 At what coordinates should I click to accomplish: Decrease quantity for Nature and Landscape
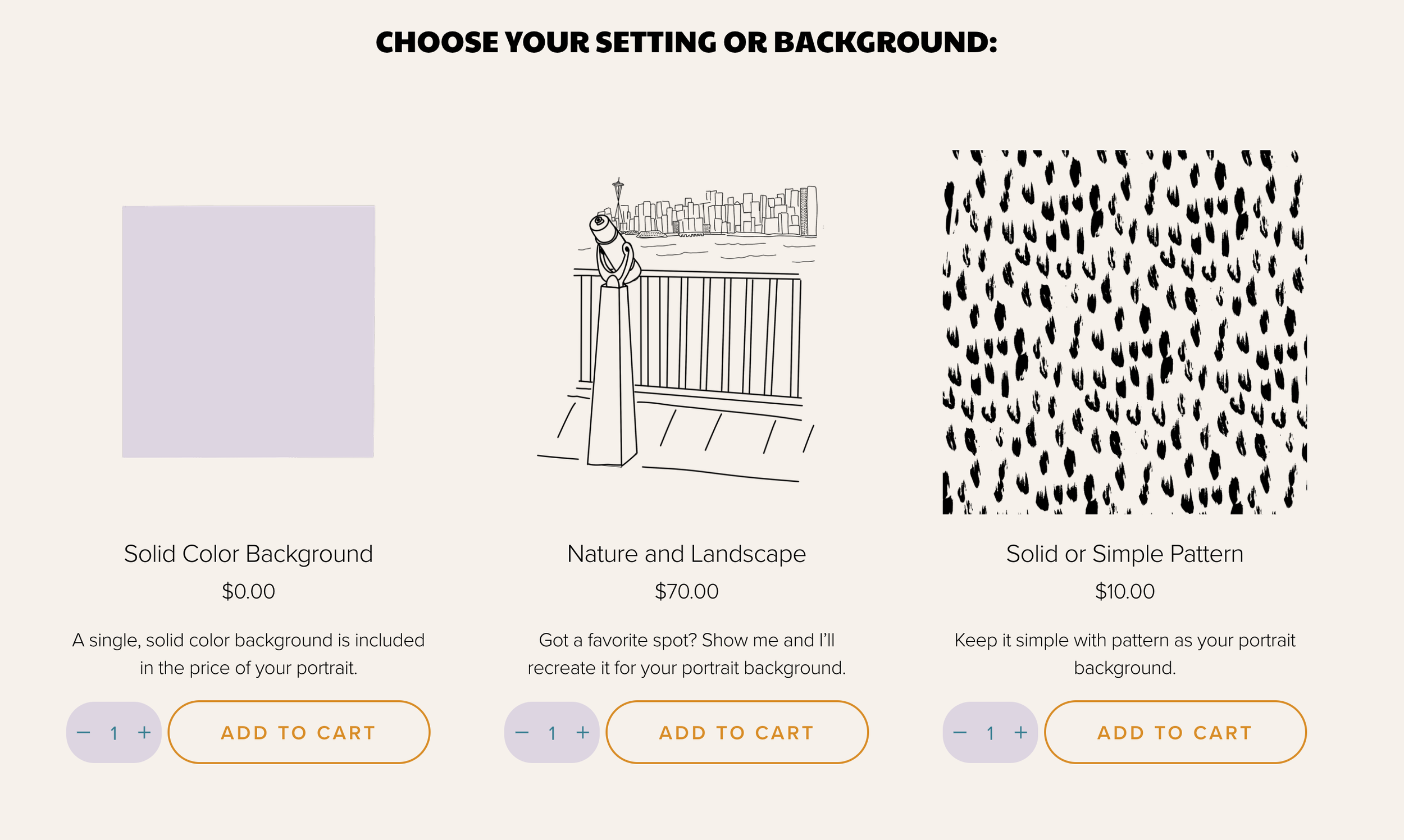(x=521, y=732)
